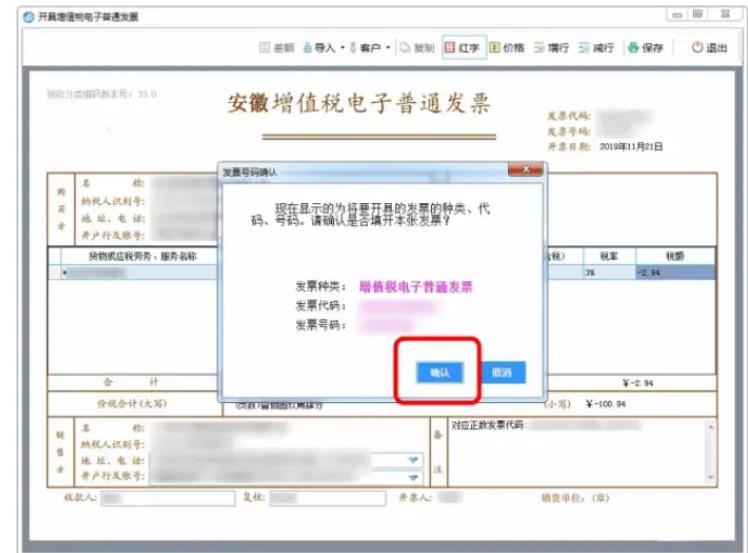Expand the seller 开户行及账号 dropdown
Image resolution: width=748 pixels, height=553 pixels.
point(414,476)
